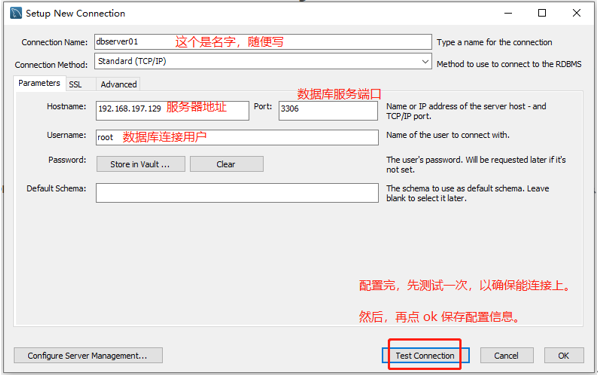
Task: Cancel the new connection setup
Action: click(x=506, y=355)
